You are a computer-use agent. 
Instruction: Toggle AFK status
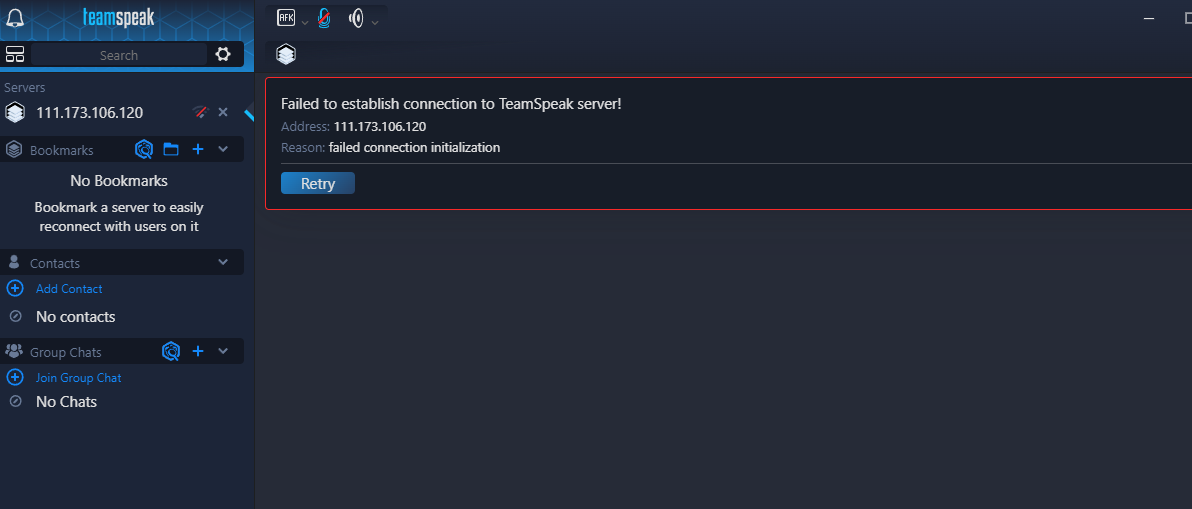pyautogui.click(x=286, y=18)
